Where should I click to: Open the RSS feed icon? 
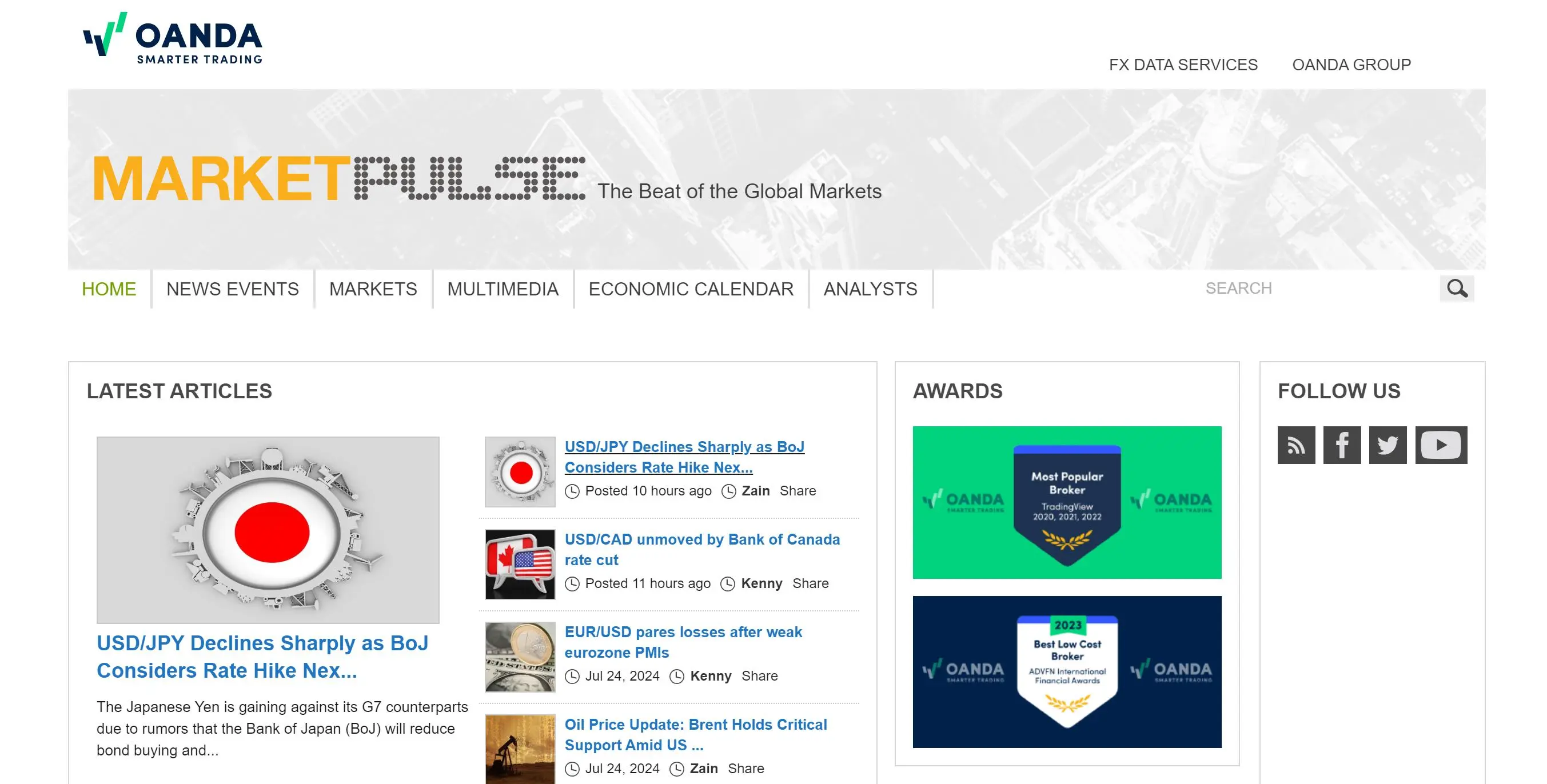(x=1296, y=445)
